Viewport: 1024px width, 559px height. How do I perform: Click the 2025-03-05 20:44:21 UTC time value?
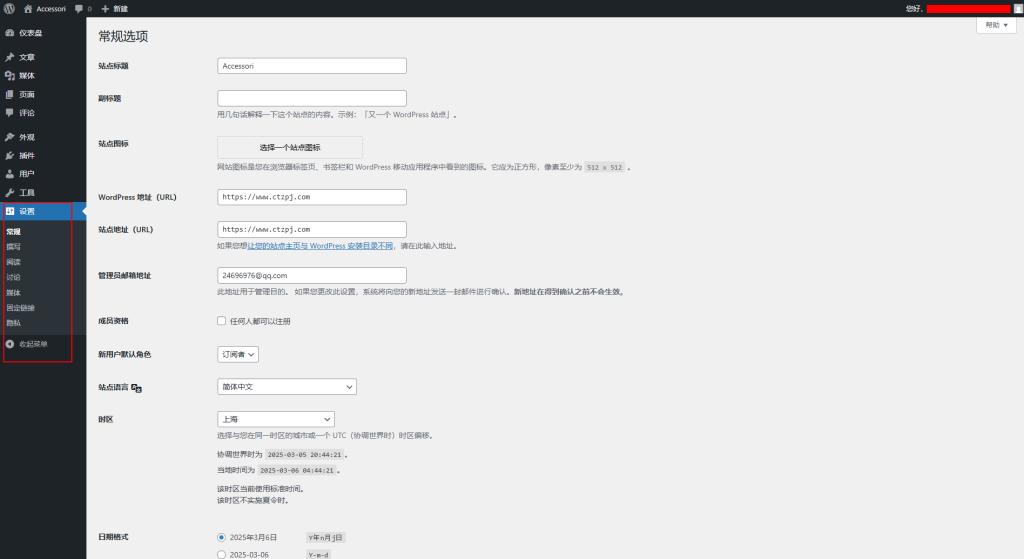[x=304, y=455]
